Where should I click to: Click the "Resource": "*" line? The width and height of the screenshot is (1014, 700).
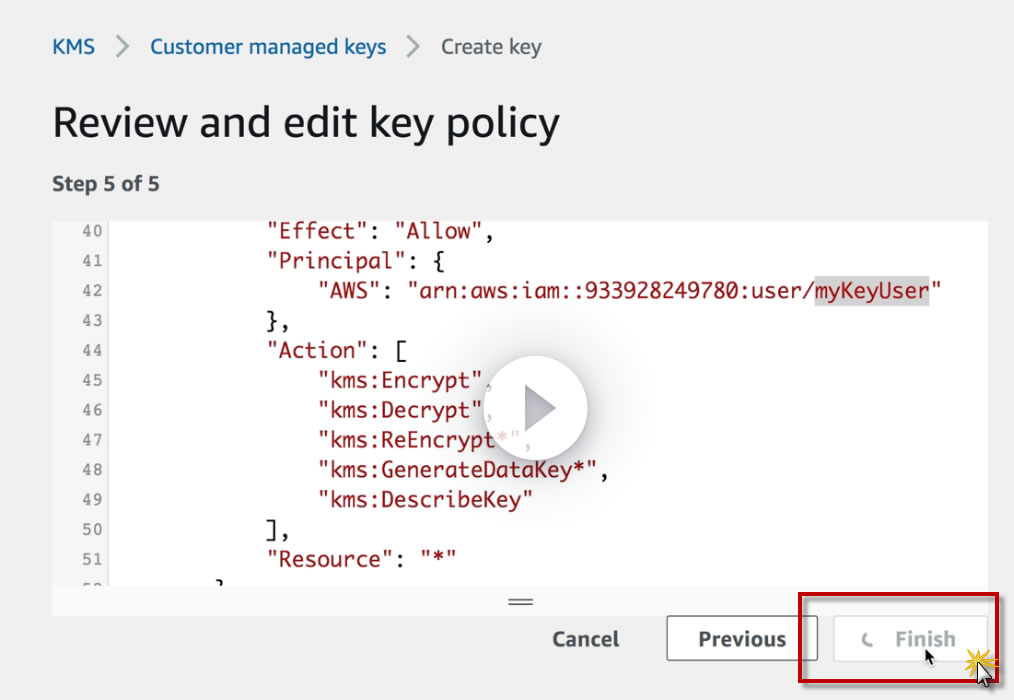(x=361, y=559)
